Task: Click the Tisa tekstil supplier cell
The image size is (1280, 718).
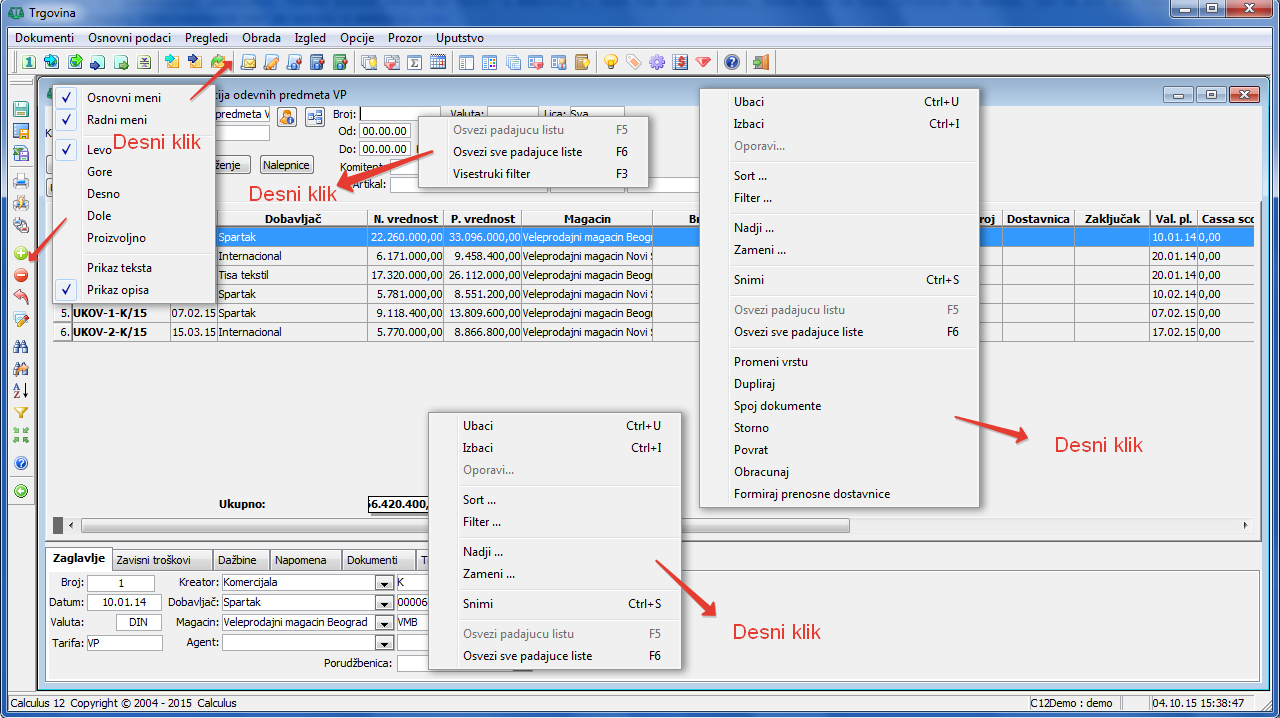Action: coord(292,275)
